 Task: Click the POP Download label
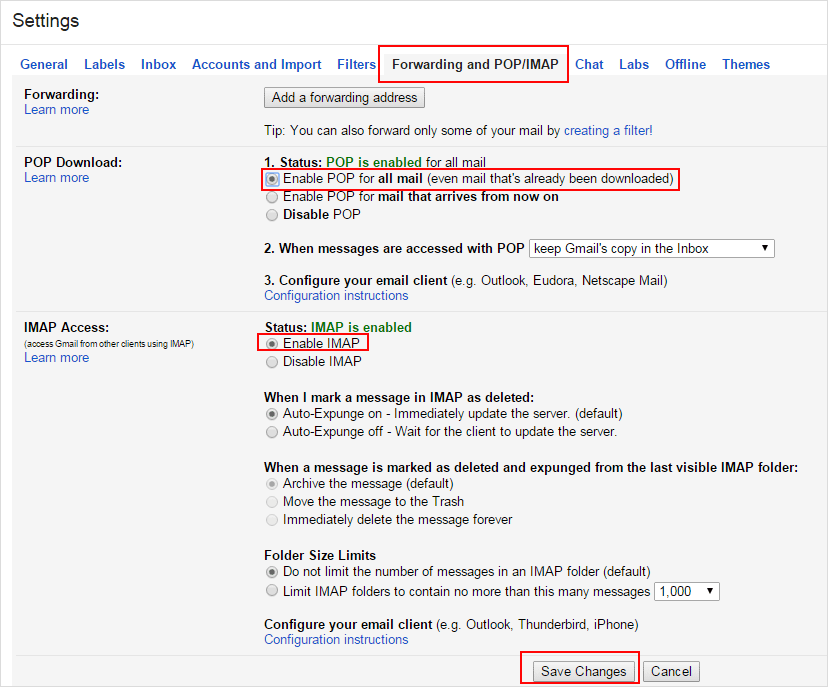click(x=73, y=163)
